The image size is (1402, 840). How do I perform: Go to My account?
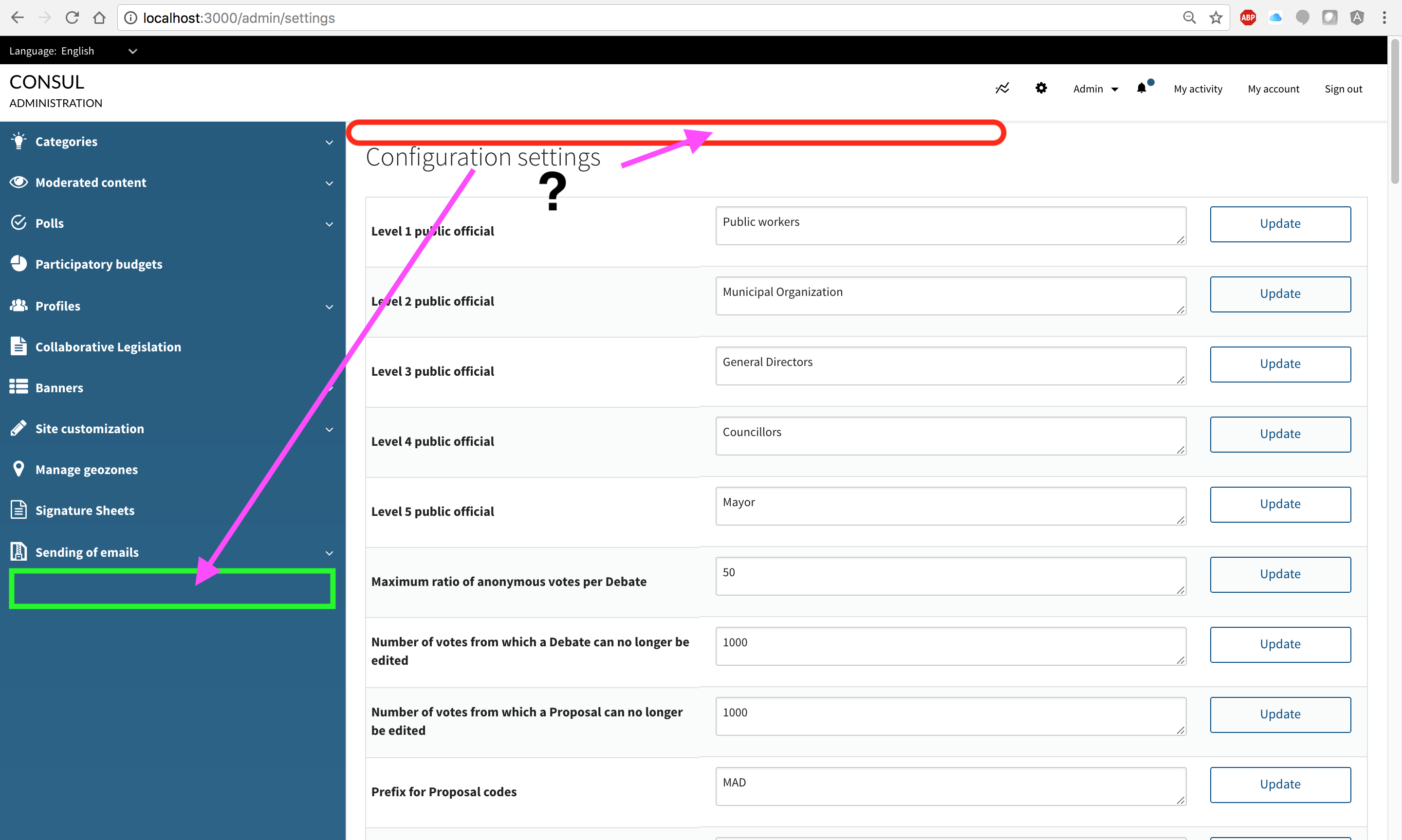[1273, 88]
